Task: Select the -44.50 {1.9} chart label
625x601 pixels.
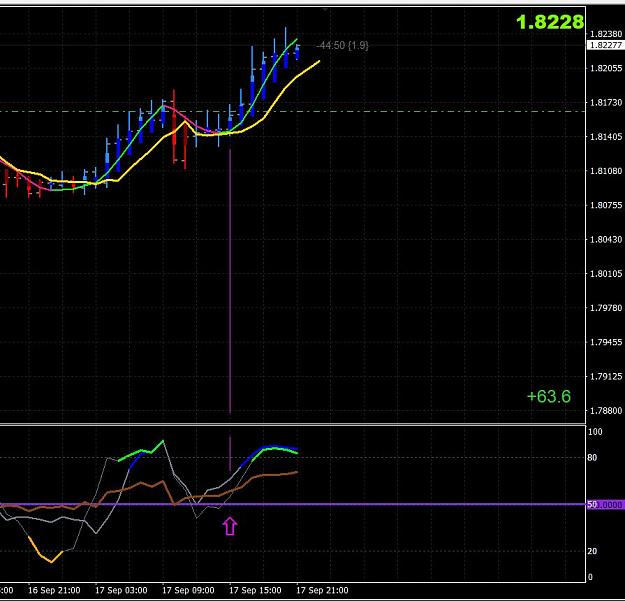Action: [342, 45]
